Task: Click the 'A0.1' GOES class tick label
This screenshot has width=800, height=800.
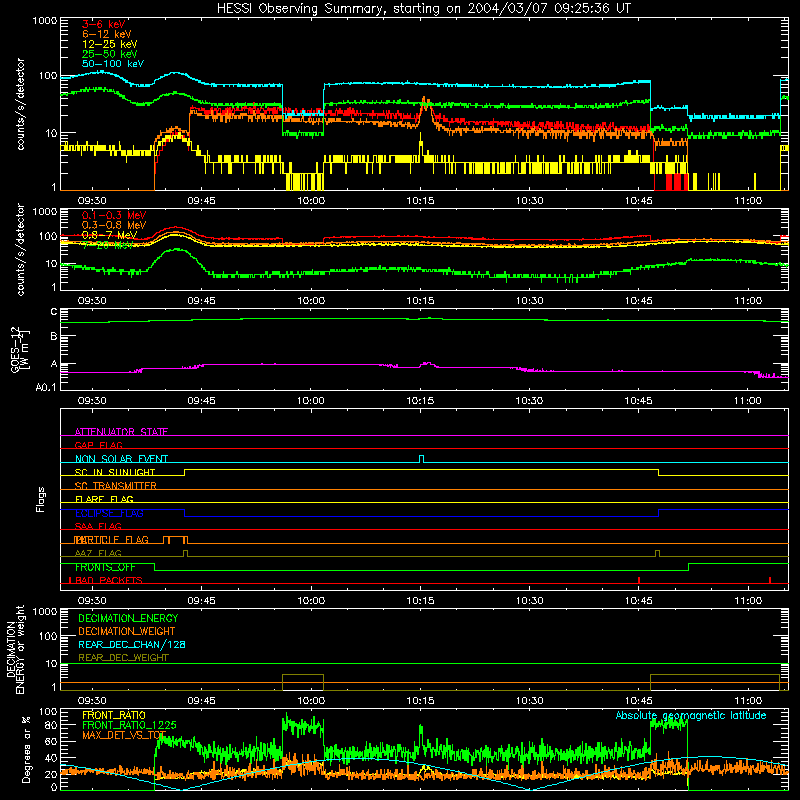Action: pos(46,387)
